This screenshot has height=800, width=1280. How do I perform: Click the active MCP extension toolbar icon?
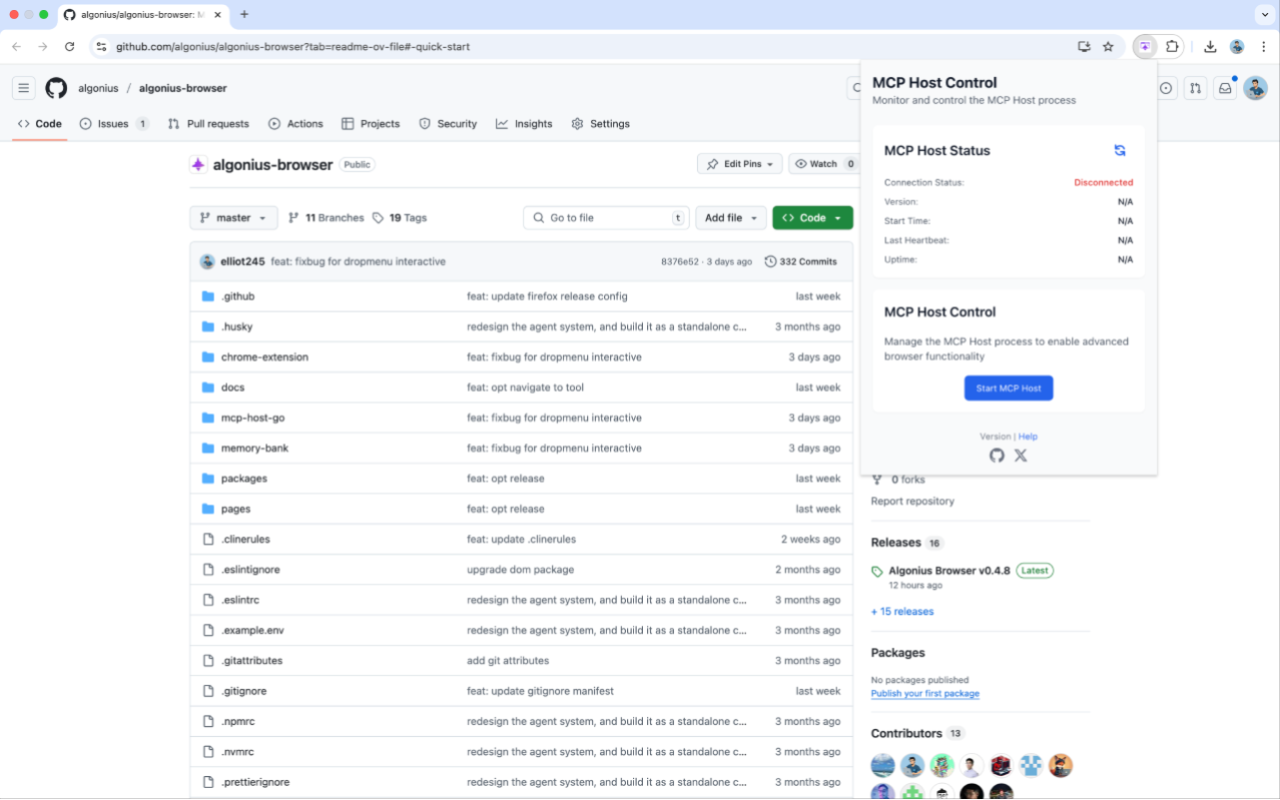coord(1145,46)
